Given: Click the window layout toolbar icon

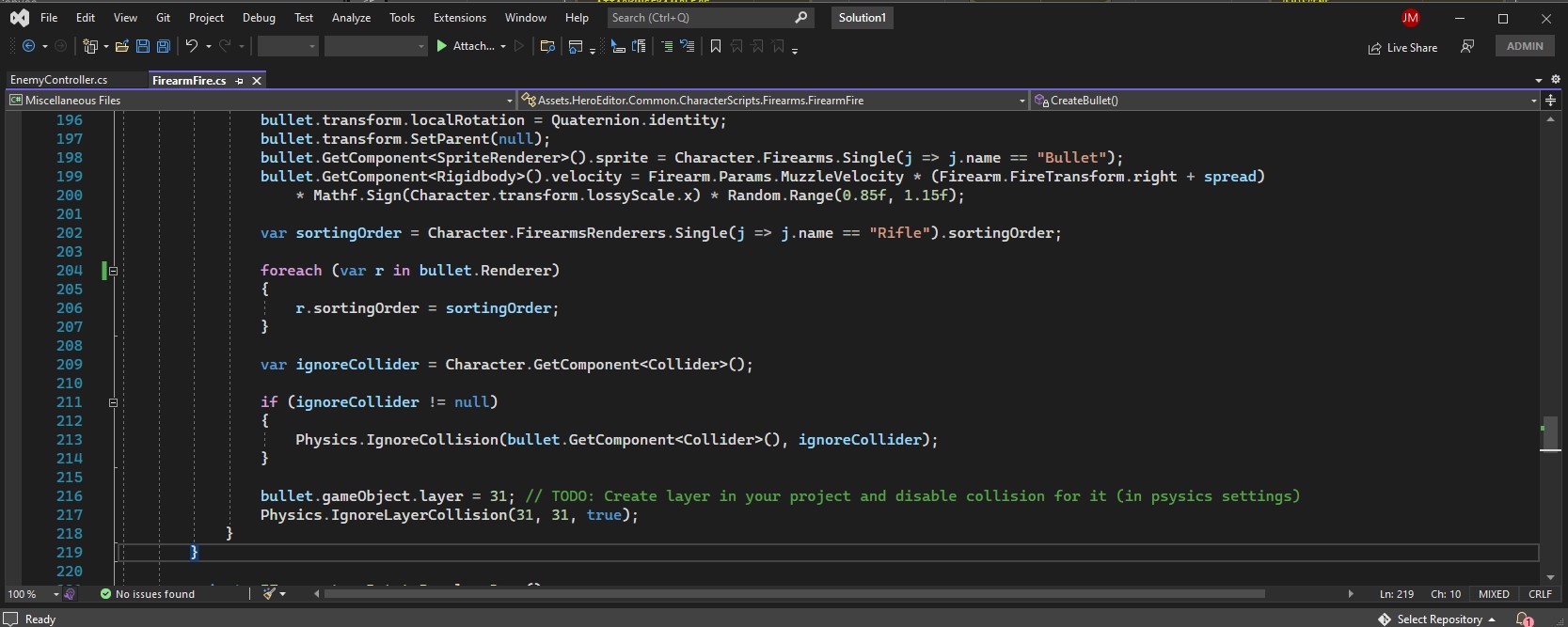Looking at the screenshot, I should point(576,46).
